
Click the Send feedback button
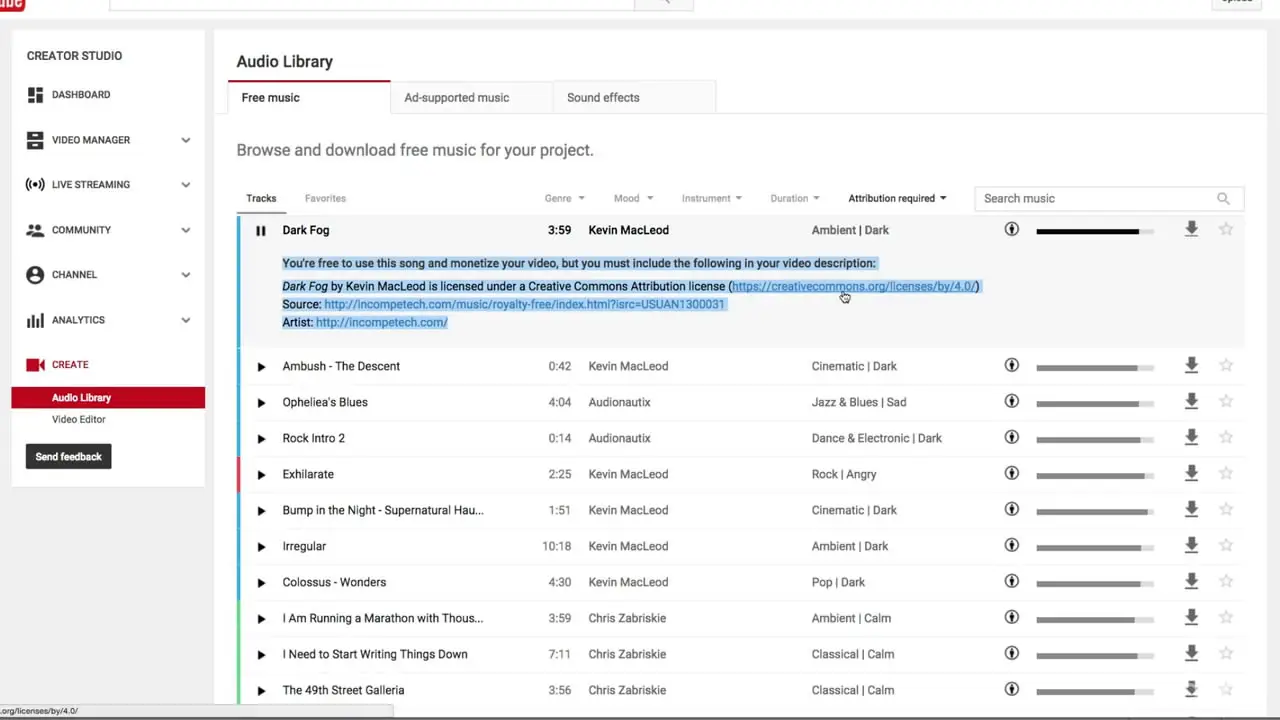tap(69, 457)
